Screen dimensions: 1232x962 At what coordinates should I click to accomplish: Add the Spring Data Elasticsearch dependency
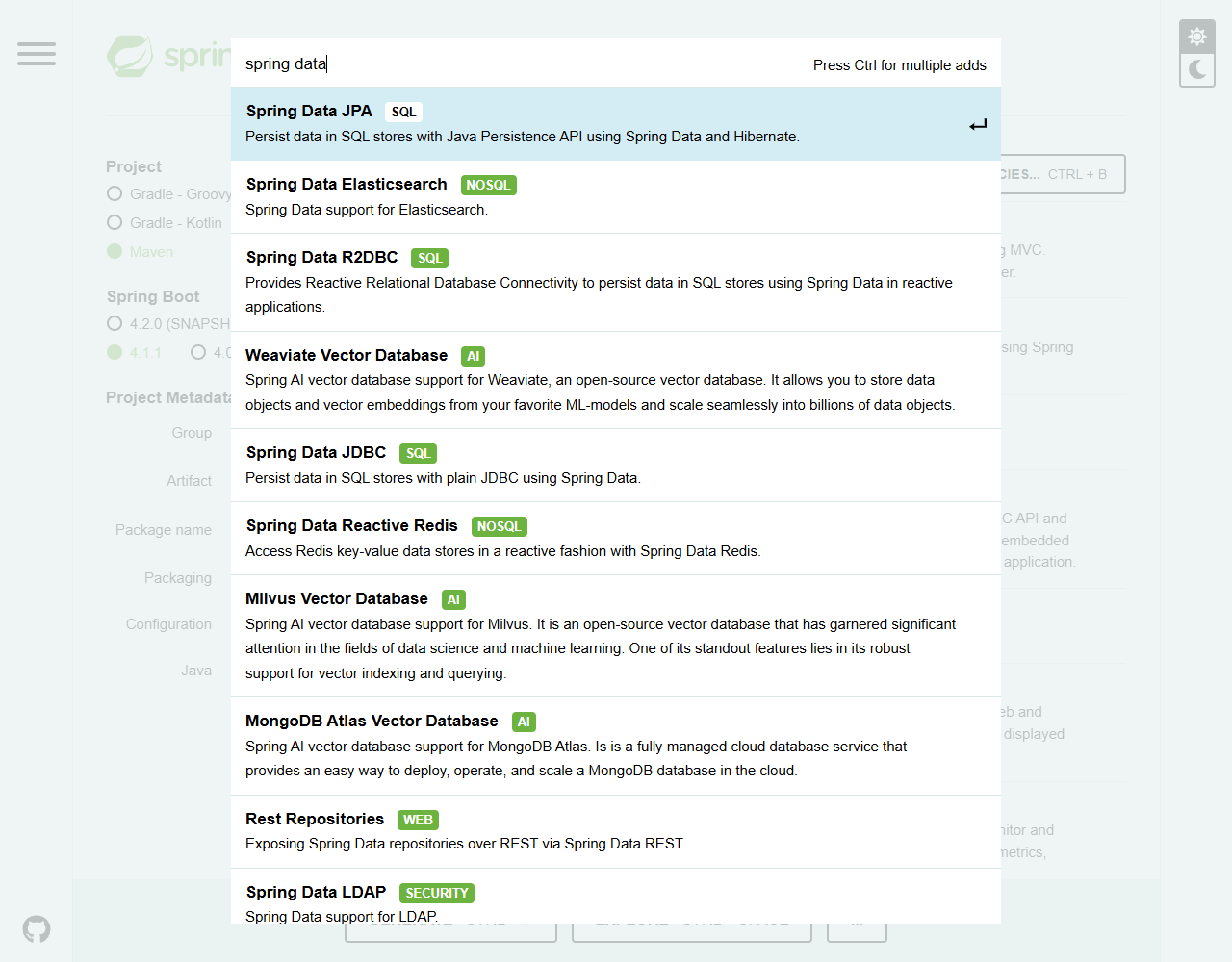pyautogui.click(x=616, y=197)
